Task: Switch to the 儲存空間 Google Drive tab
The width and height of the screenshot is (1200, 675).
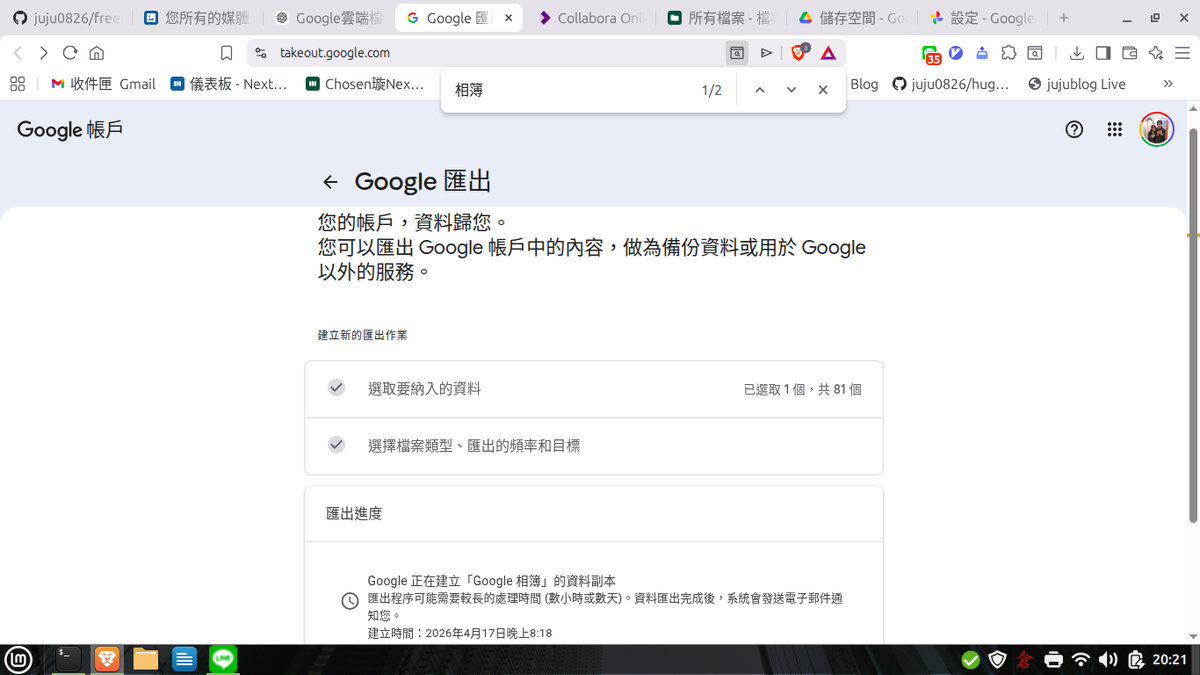Action: (x=853, y=18)
